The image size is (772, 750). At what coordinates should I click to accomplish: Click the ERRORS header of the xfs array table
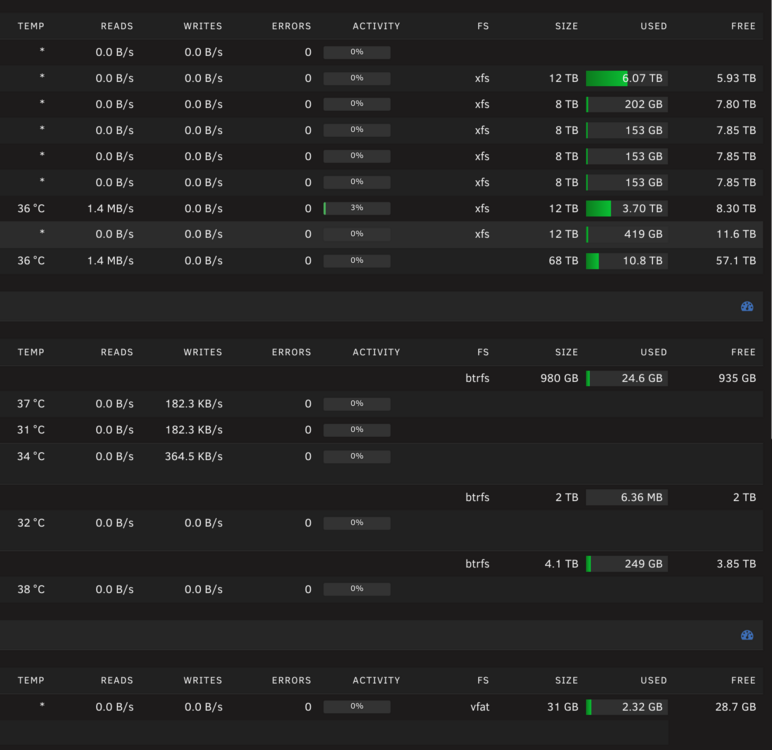click(x=291, y=26)
